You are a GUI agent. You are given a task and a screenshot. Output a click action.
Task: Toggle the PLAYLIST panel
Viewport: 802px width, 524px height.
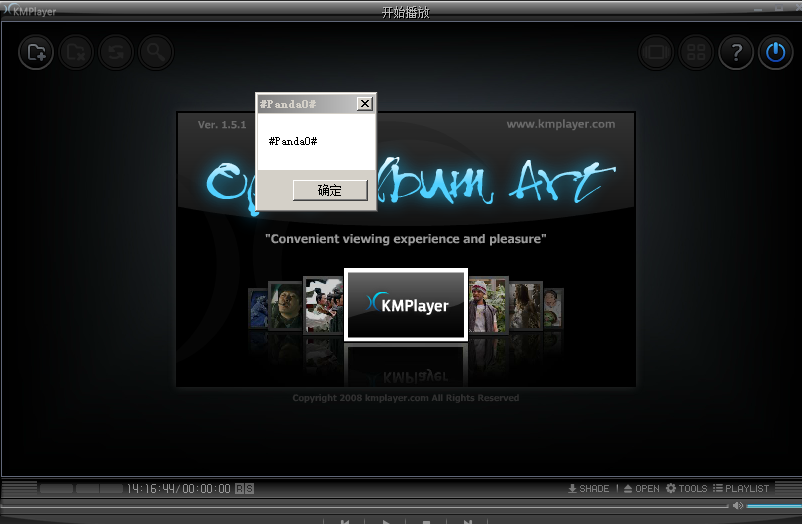(741, 489)
